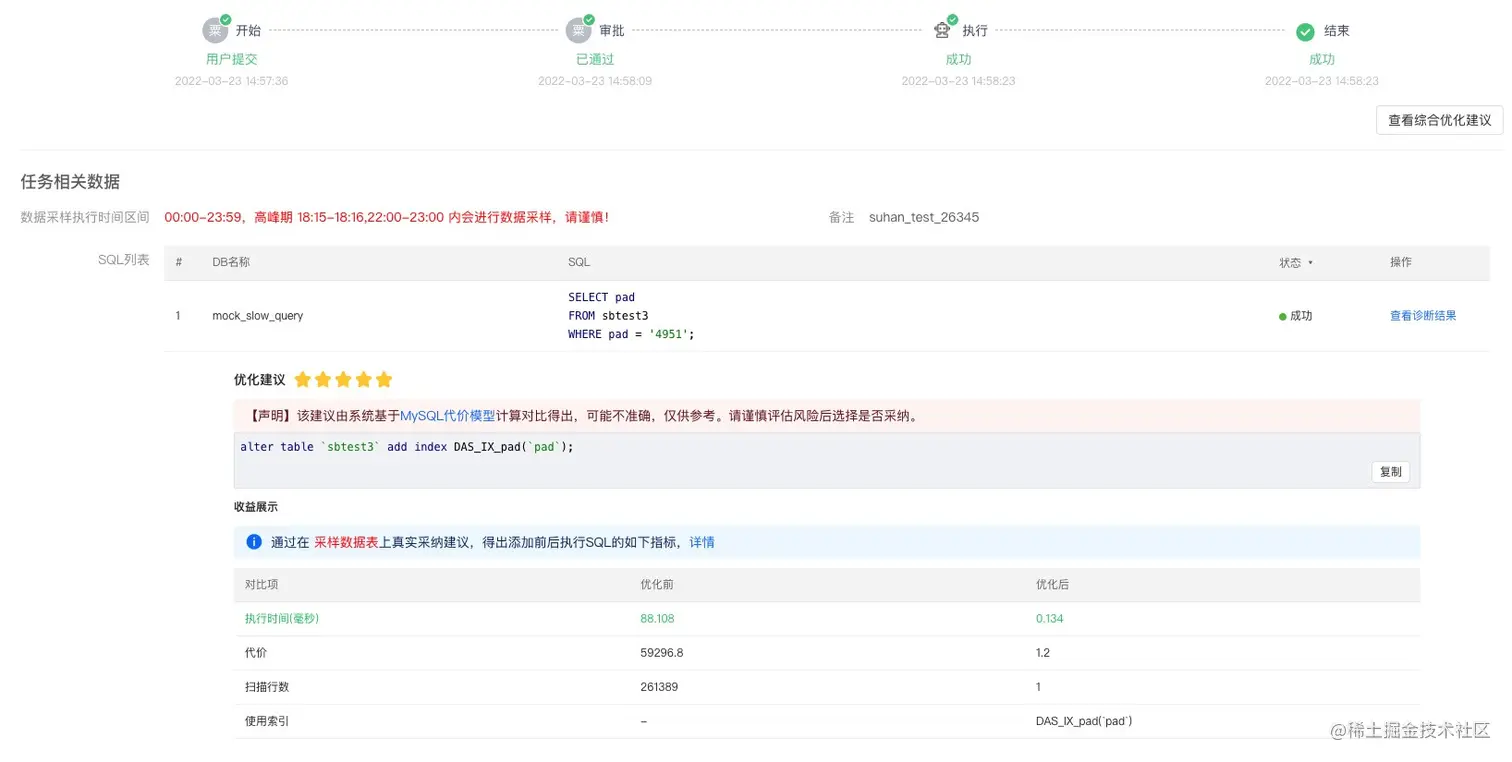Click the 0.134 after-optimization value
The image size is (1512, 762).
(1050, 619)
